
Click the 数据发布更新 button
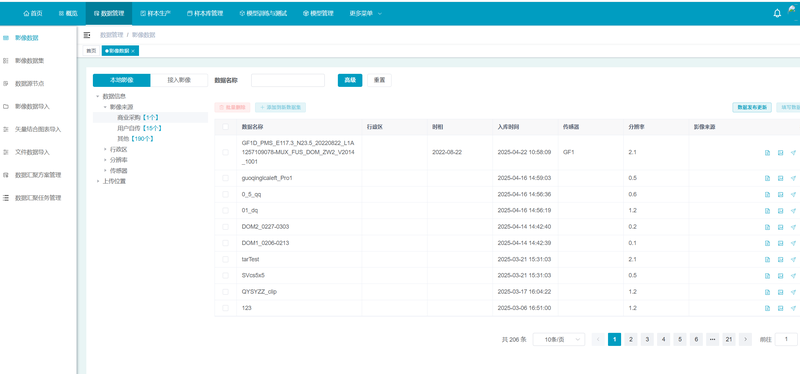pyautogui.click(x=752, y=108)
